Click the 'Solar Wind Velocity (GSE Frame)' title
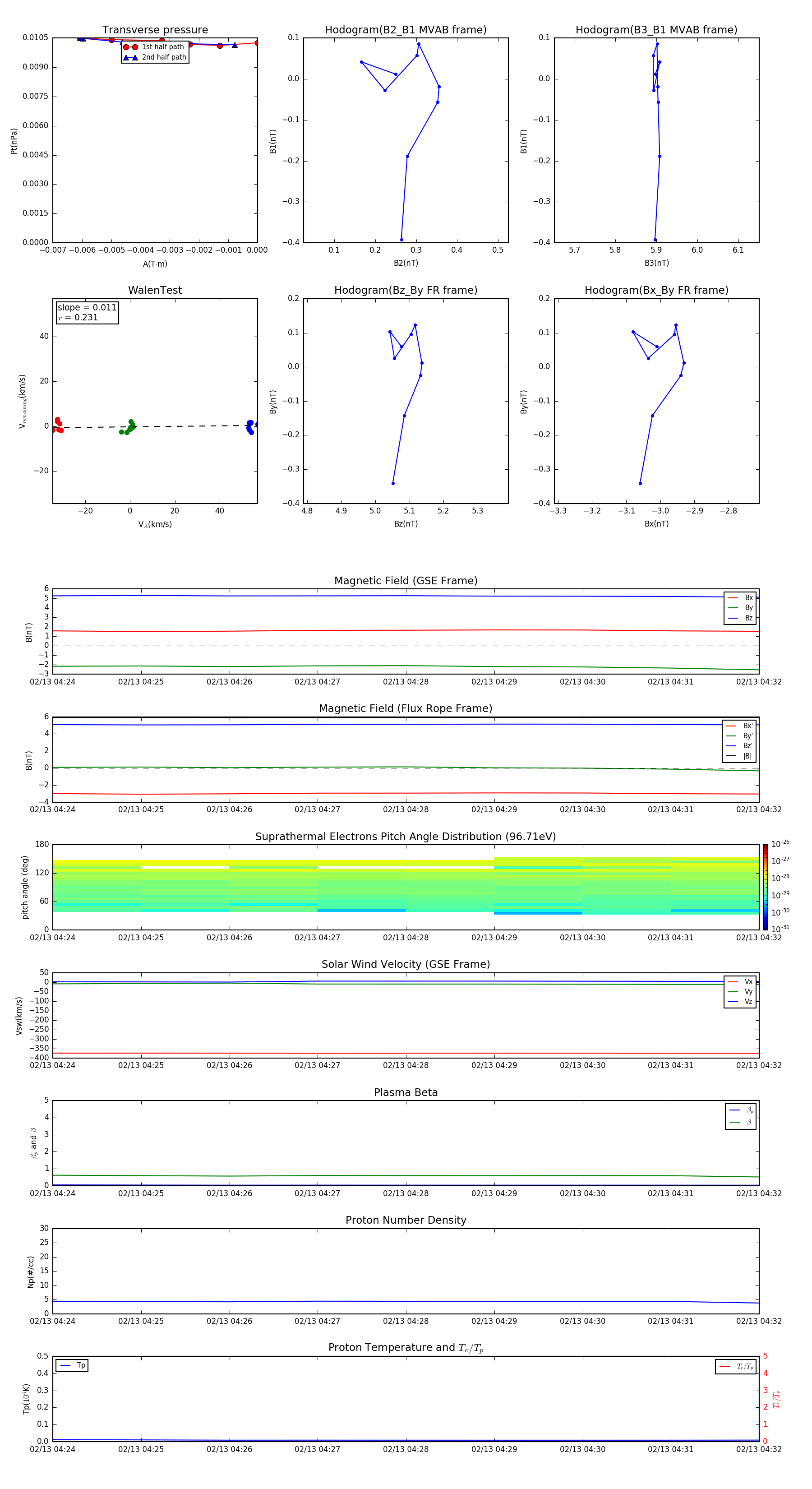 point(406,964)
